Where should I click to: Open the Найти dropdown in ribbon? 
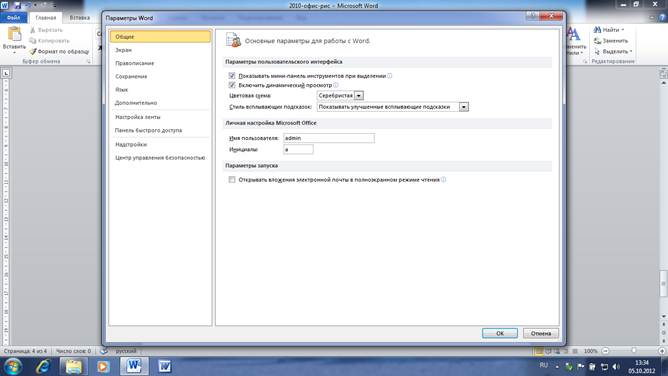pyautogui.click(x=609, y=30)
